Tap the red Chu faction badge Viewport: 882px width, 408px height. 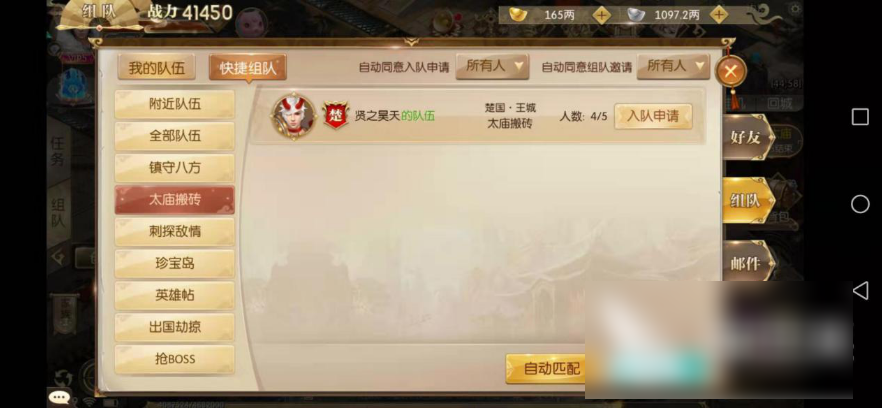pos(336,115)
